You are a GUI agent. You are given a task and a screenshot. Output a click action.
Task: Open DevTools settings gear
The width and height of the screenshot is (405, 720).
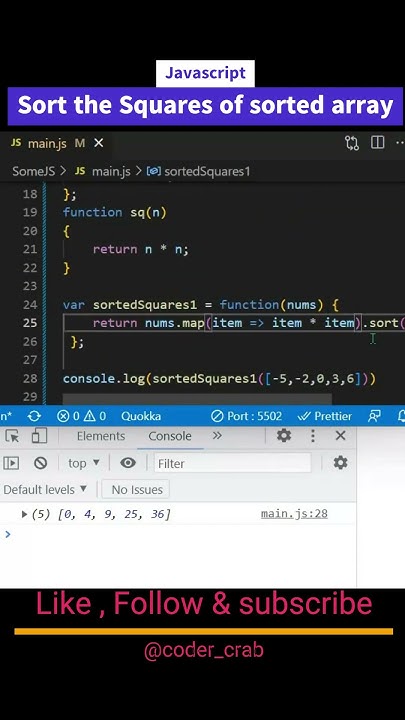(x=284, y=435)
